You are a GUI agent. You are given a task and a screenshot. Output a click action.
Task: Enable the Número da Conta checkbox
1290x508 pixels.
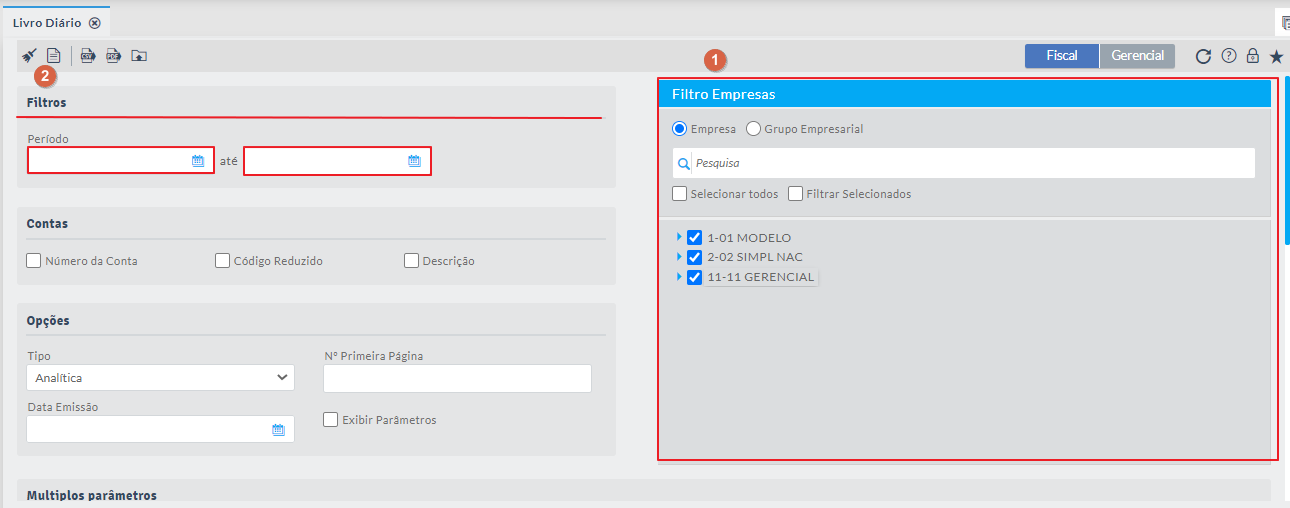[x=34, y=261]
